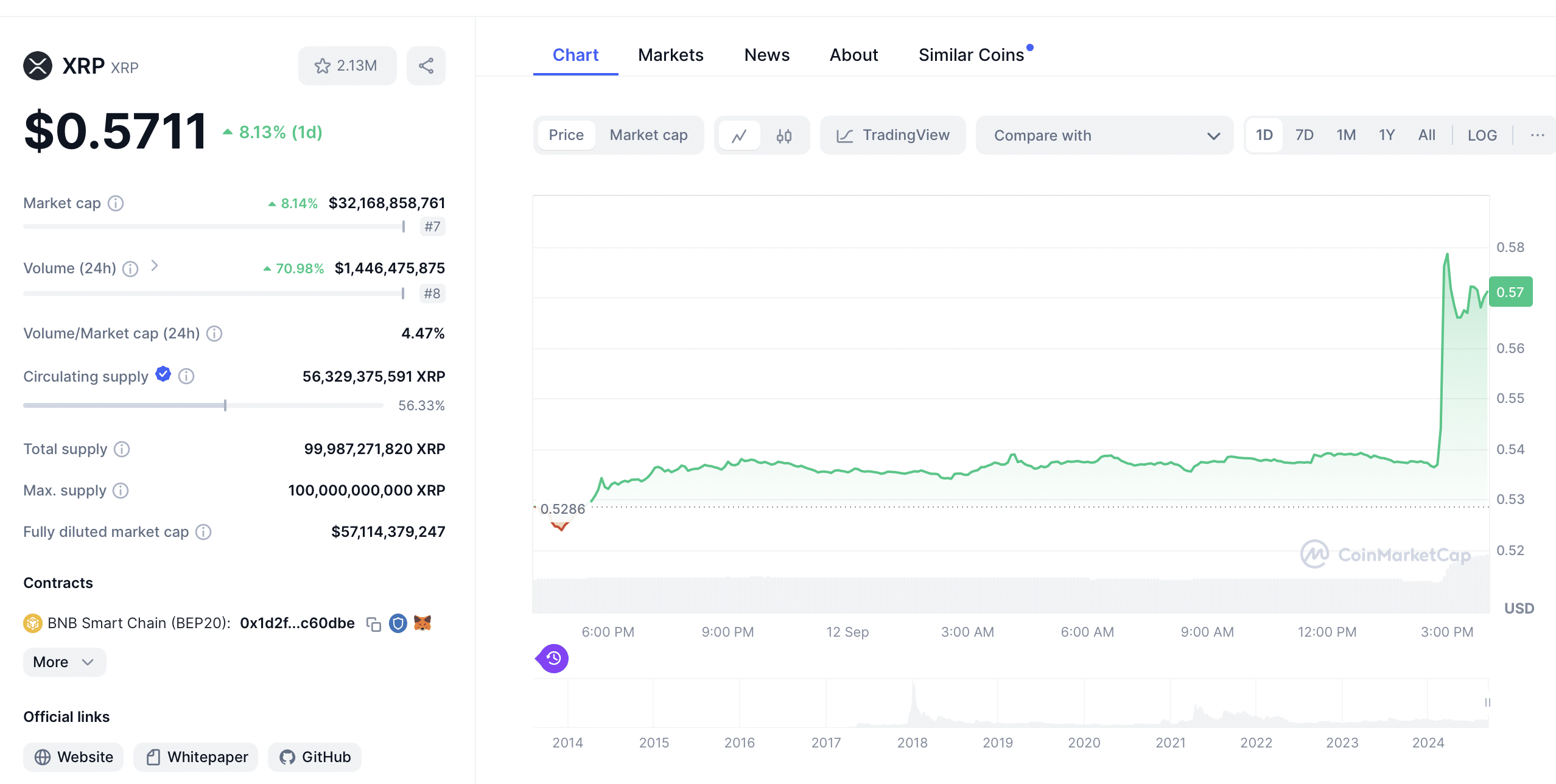This screenshot has width=1556, height=784.
Task: Click the blue shield wallet icon
Action: (398, 623)
